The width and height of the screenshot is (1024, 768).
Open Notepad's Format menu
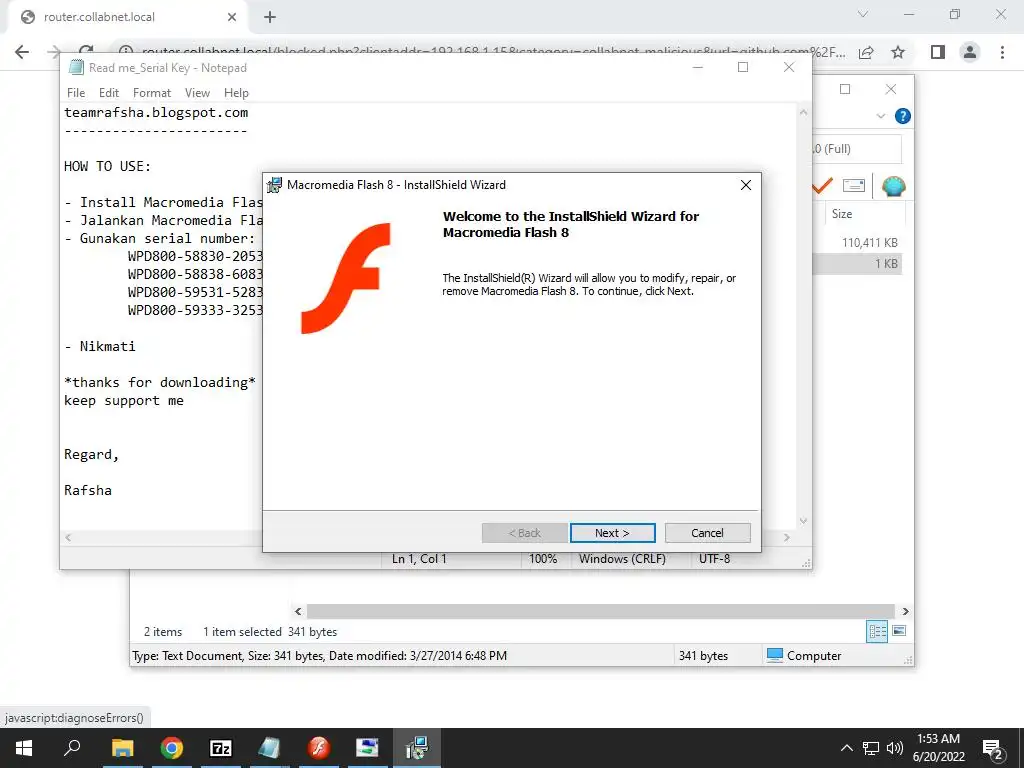152,93
